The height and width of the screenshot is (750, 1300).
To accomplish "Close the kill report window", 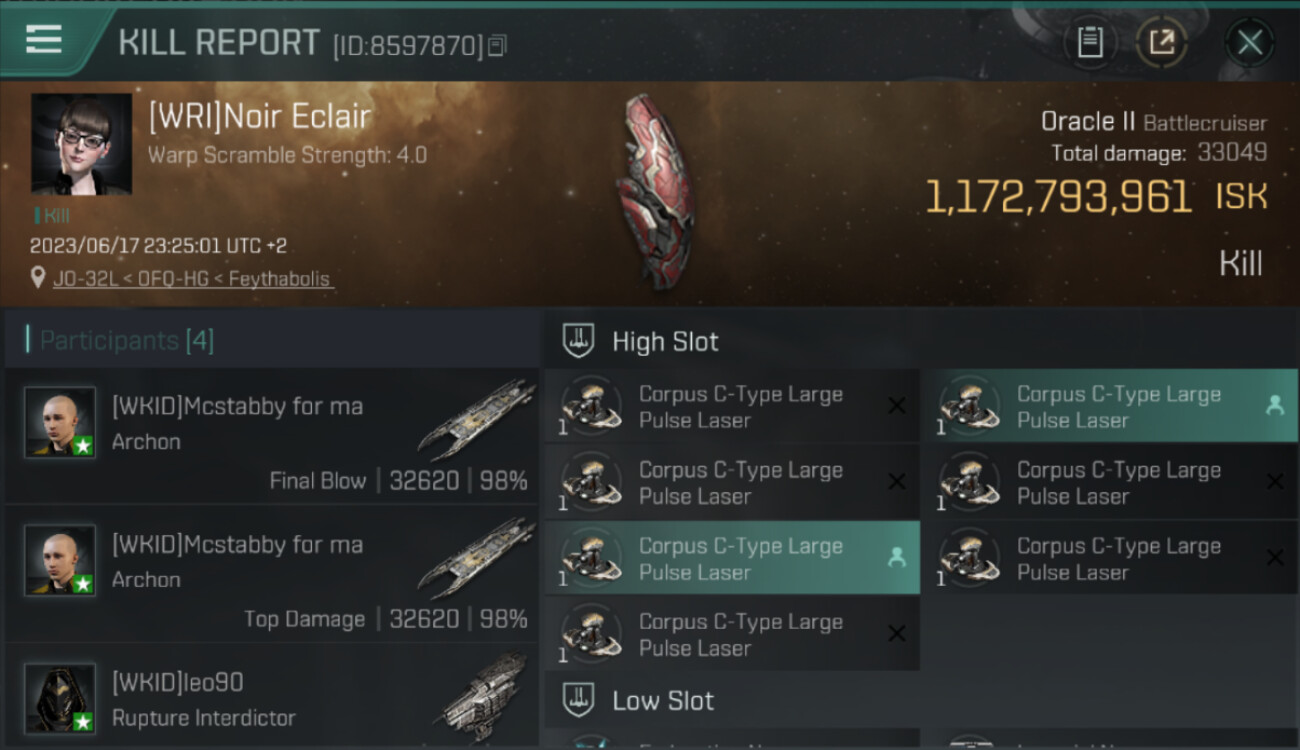I will [x=1250, y=43].
